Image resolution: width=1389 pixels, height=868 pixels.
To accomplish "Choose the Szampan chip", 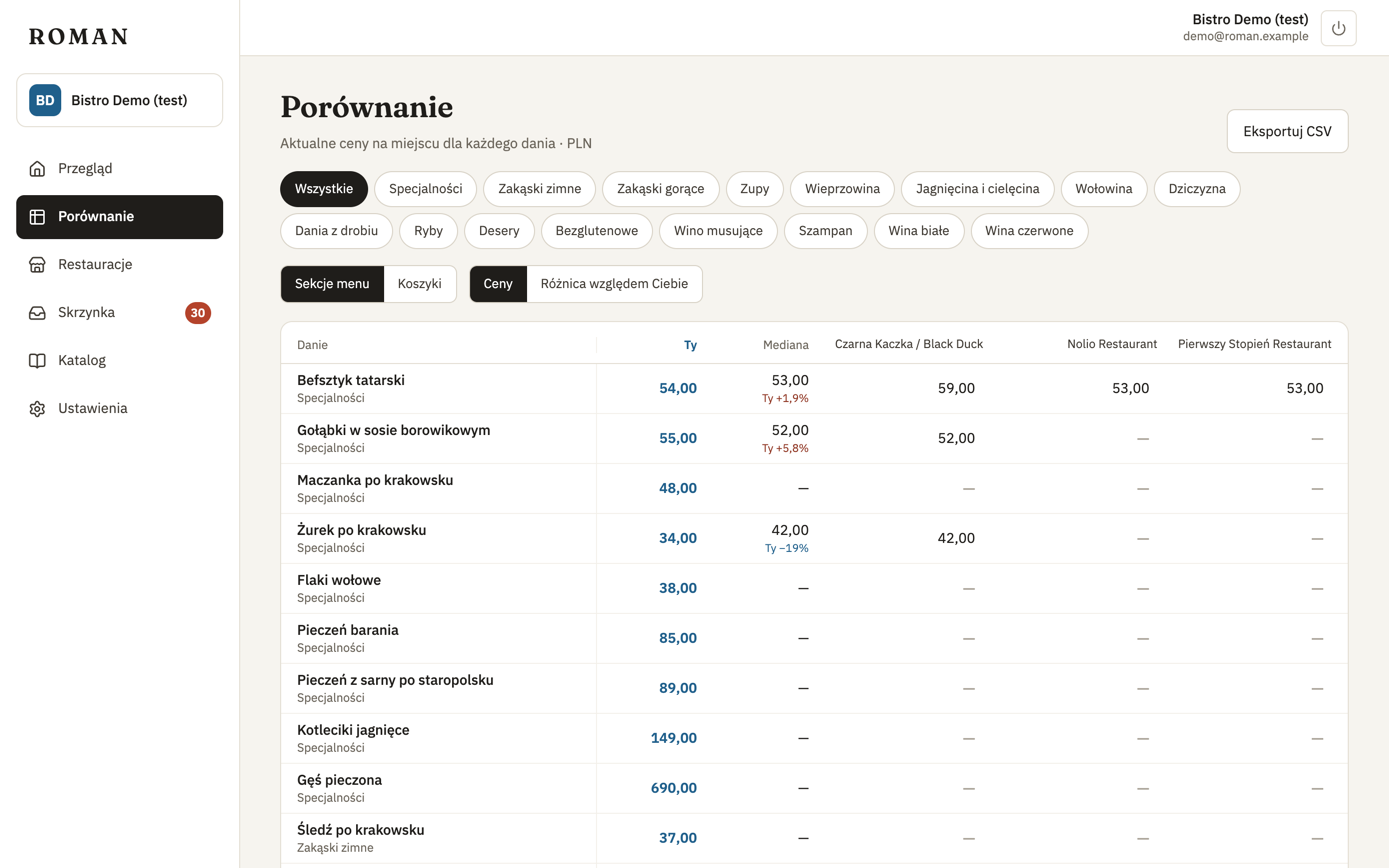I will tap(826, 231).
